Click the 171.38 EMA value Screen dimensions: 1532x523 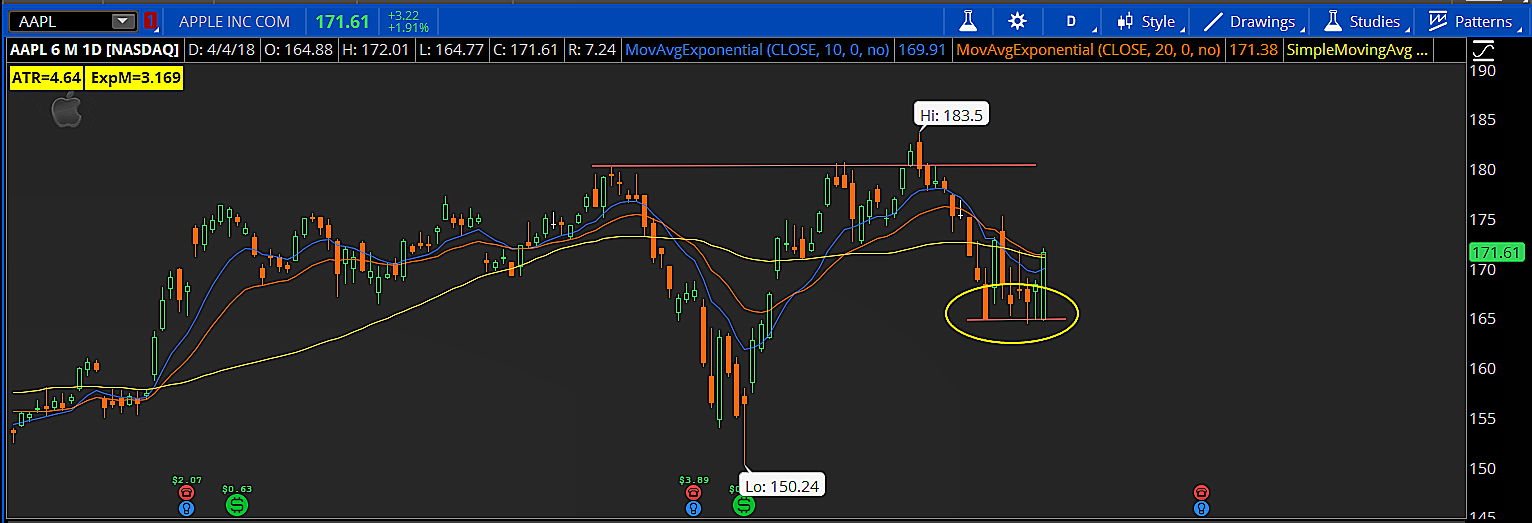pyautogui.click(x=1254, y=49)
